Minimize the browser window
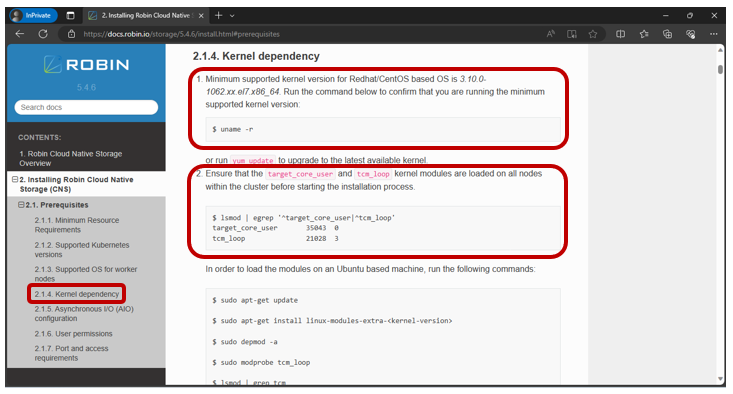Viewport: 733px width, 394px height. pos(666,15)
